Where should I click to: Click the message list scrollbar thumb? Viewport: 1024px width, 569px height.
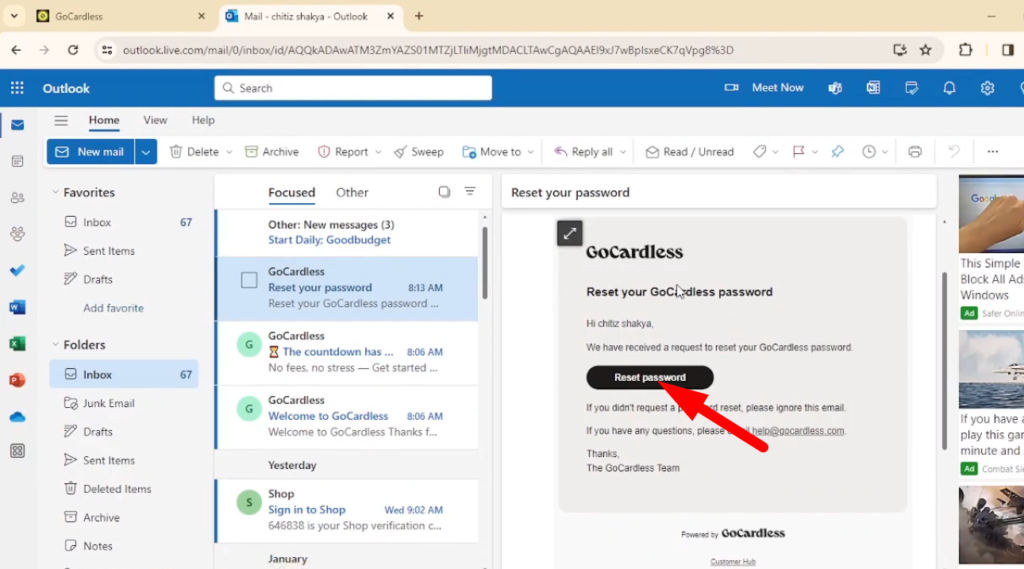tap(485, 263)
